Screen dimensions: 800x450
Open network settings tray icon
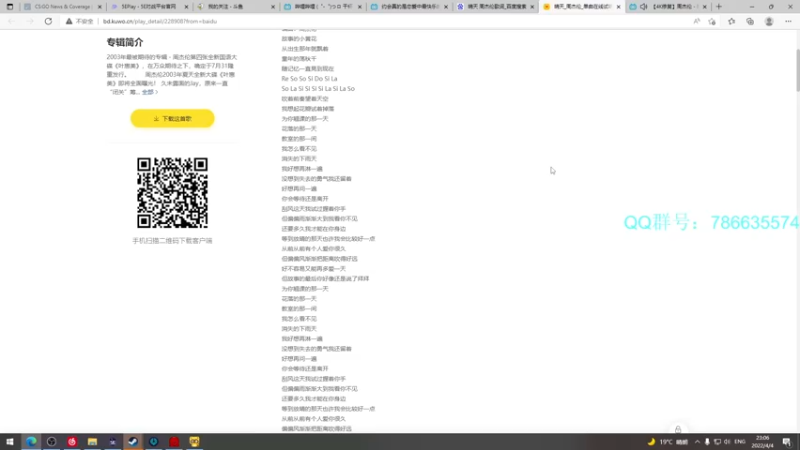(x=717, y=442)
